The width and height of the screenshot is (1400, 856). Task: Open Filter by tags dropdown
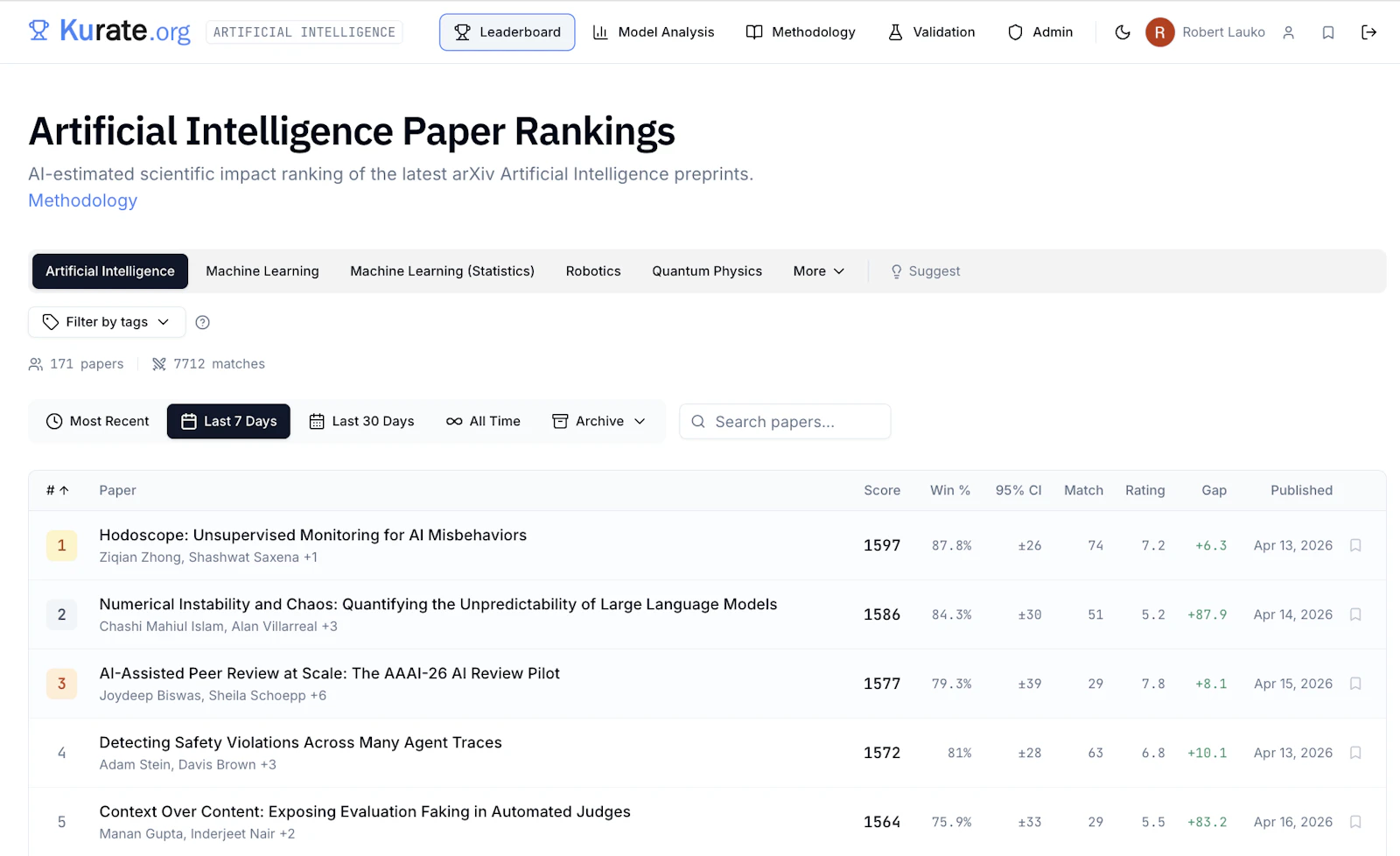tap(107, 322)
